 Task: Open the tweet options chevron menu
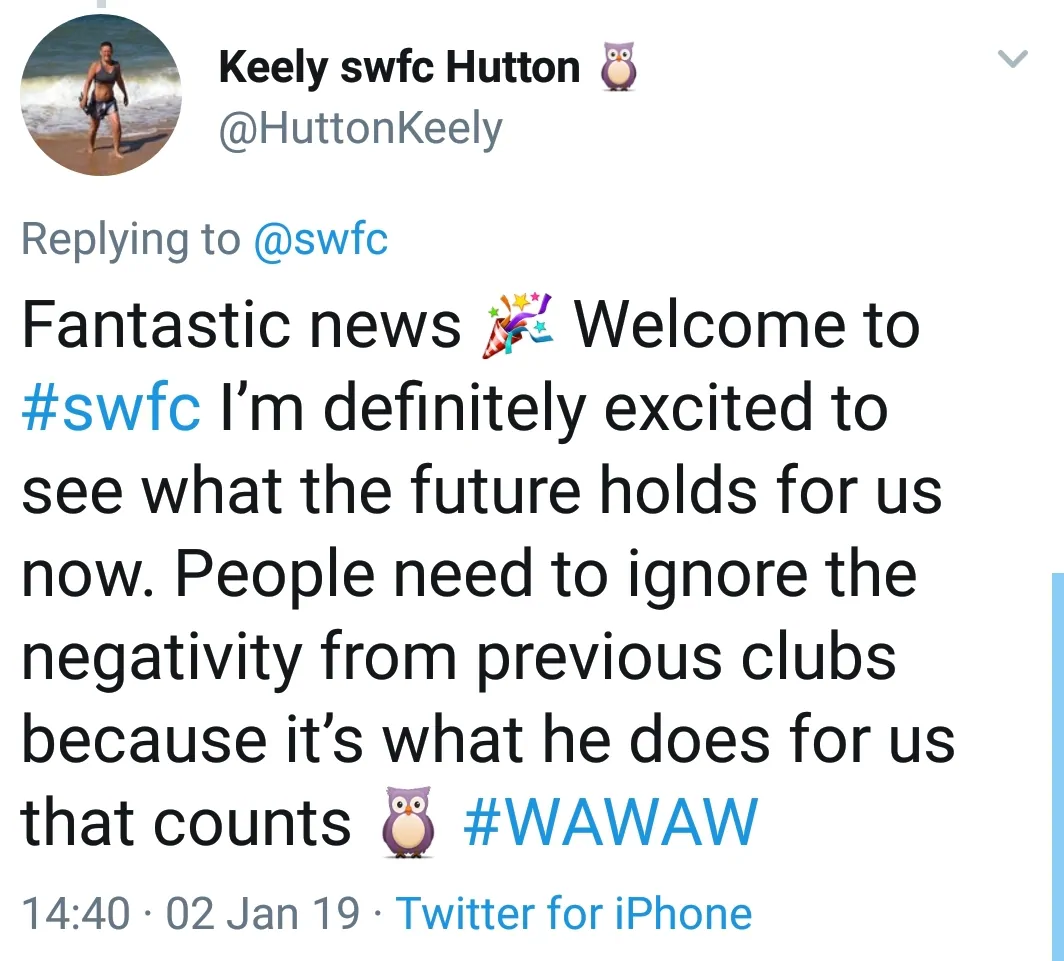point(1013,61)
